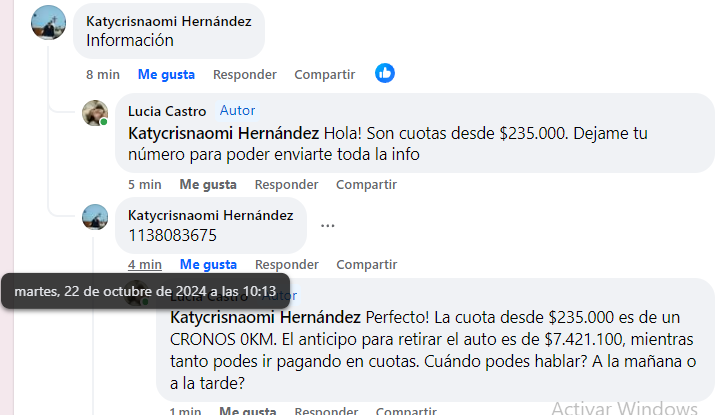Like Lucia Castro's cuotas desde $235.000 reply
Screen dimensions: 726x415
[208, 184]
